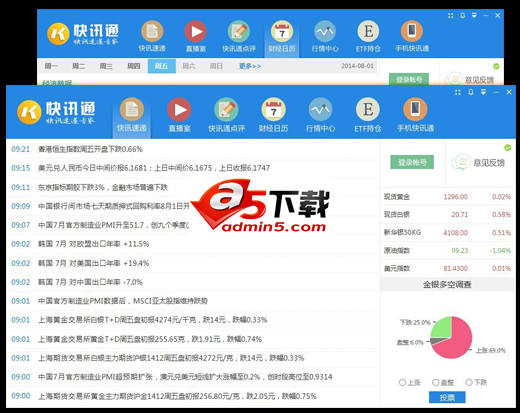Open title bar dropdown menu in back window

[x=474, y=15]
